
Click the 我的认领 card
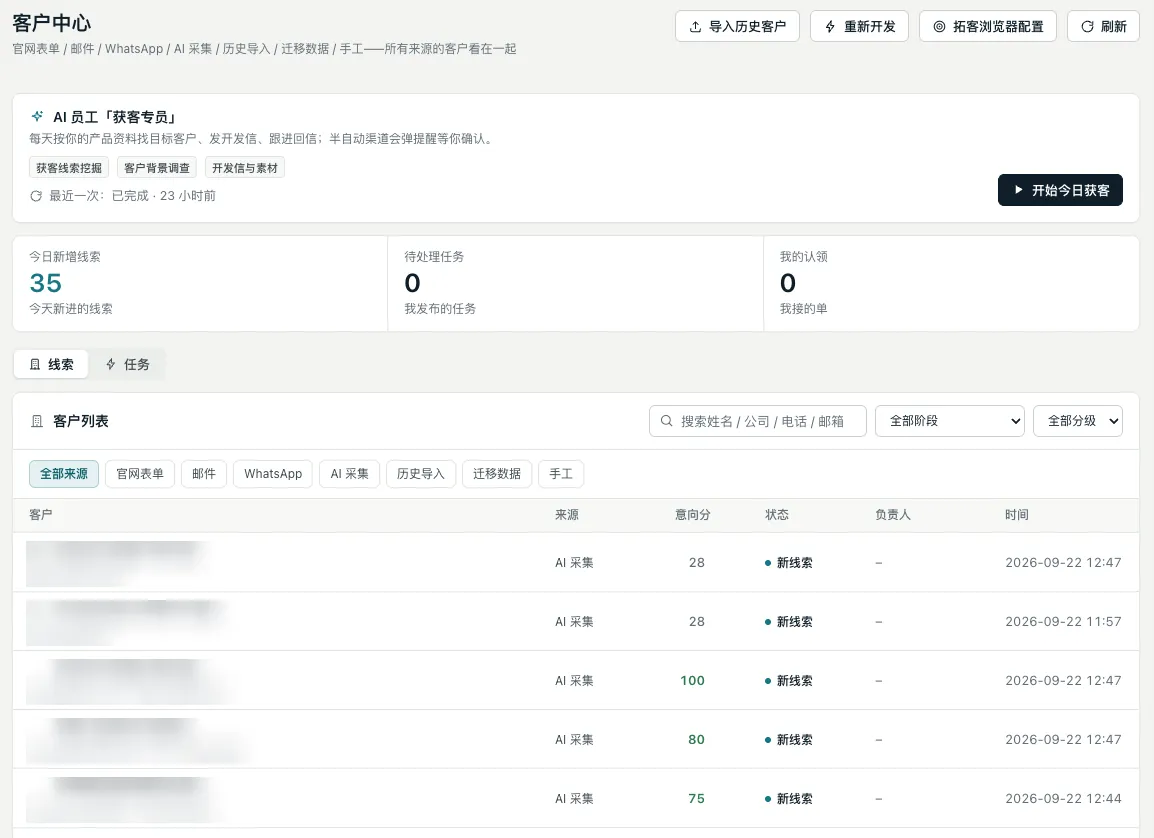coord(951,283)
